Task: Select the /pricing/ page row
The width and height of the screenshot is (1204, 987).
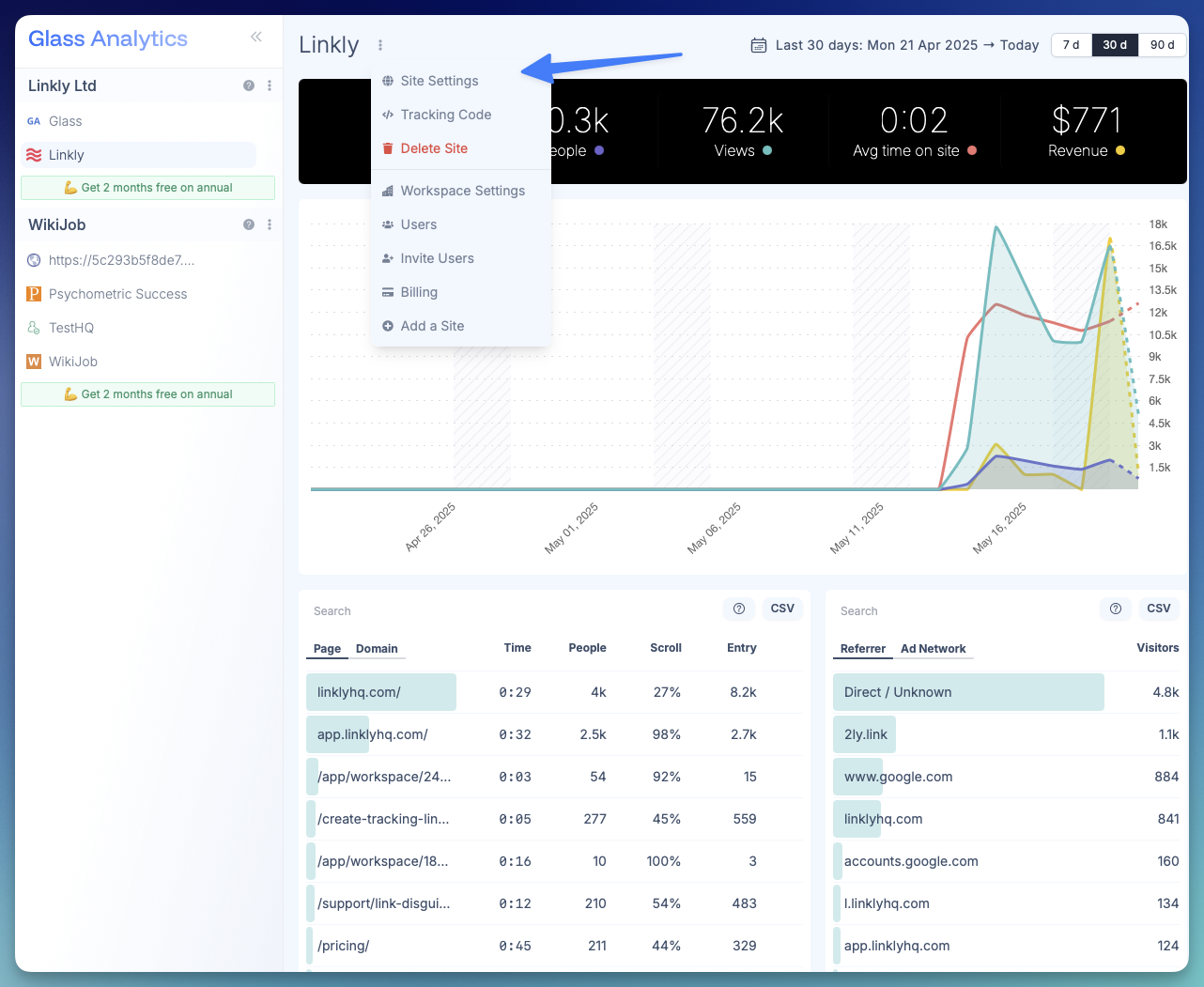Action: tap(554, 946)
